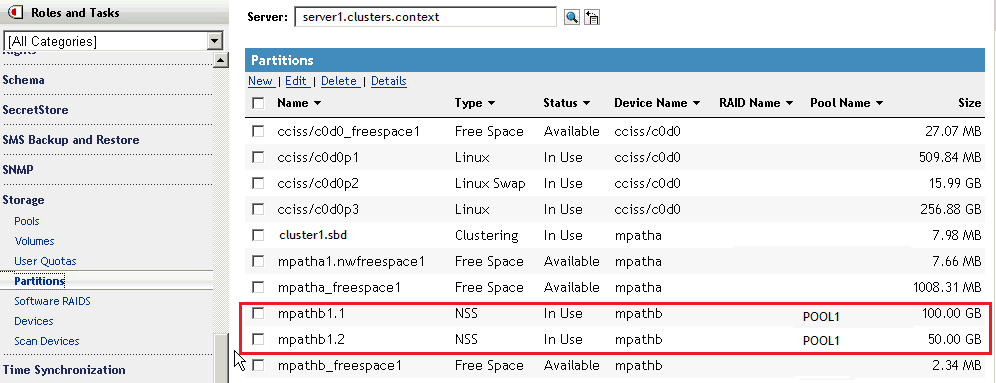The image size is (996, 383).
Task: Open the Type column sort arrow
Action: coord(491,103)
